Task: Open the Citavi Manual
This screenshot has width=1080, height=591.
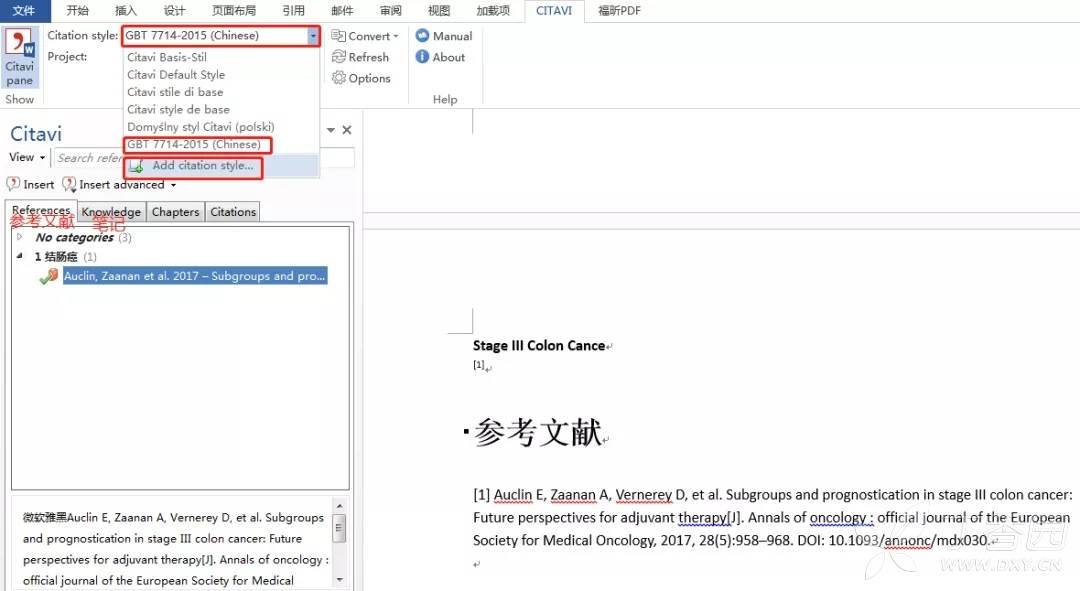Action: 444,36
